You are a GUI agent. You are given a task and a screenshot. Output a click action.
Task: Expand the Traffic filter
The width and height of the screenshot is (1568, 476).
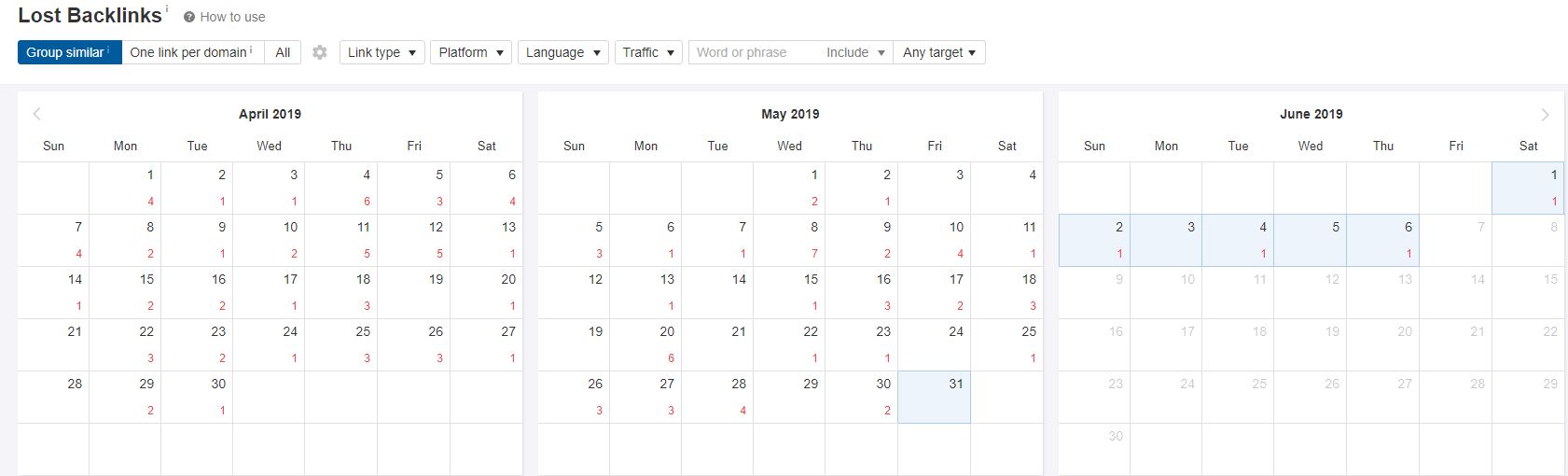pyautogui.click(x=648, y=52)
